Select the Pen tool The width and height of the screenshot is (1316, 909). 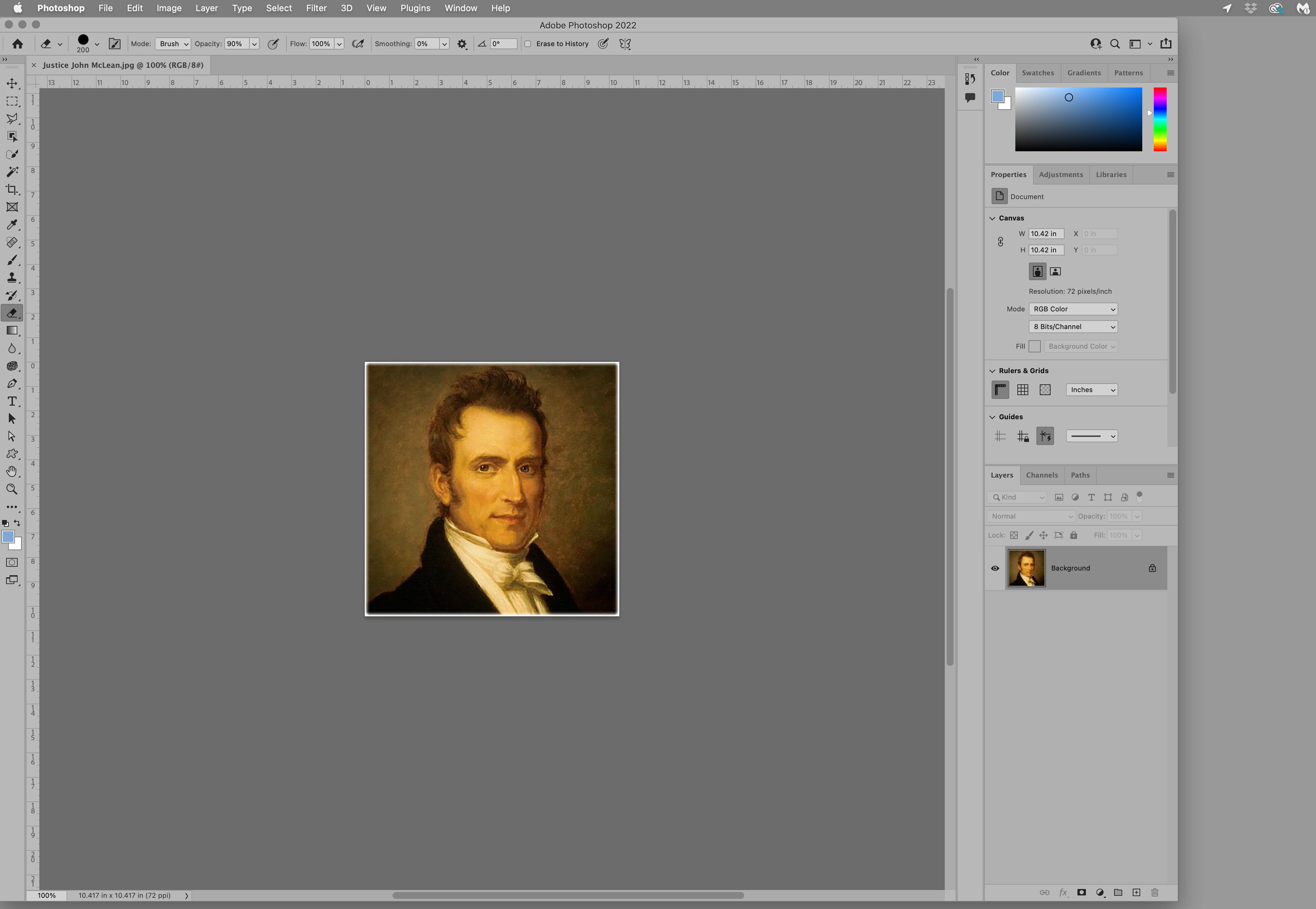12,384
